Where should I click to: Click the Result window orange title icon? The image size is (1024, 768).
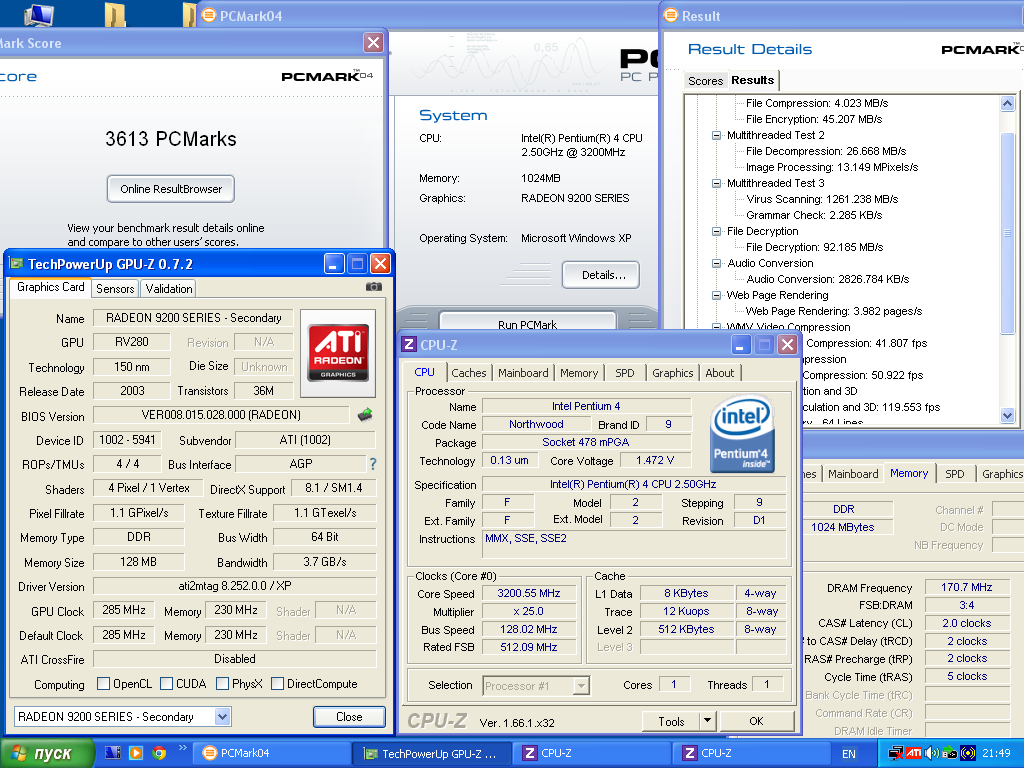pyautogui.click(x=671, y=14)
